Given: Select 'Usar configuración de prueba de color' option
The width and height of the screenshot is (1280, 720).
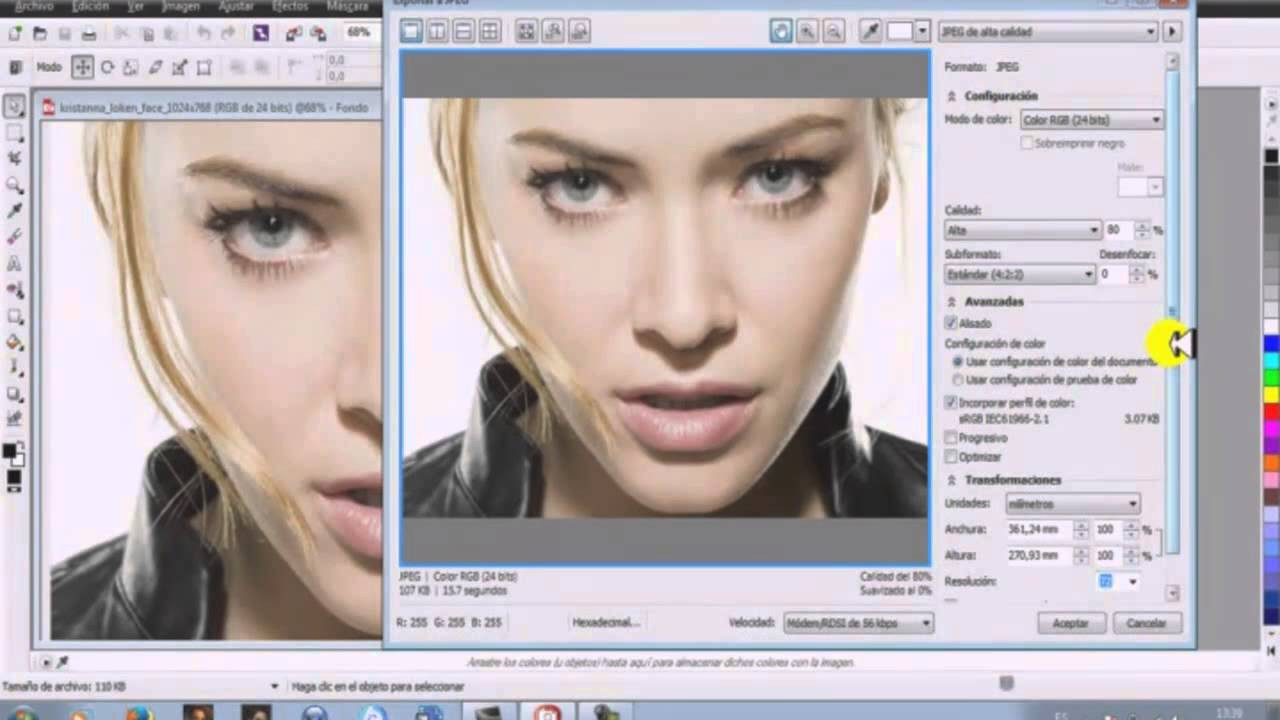Looking at the screenshot, I should [958, 380].
